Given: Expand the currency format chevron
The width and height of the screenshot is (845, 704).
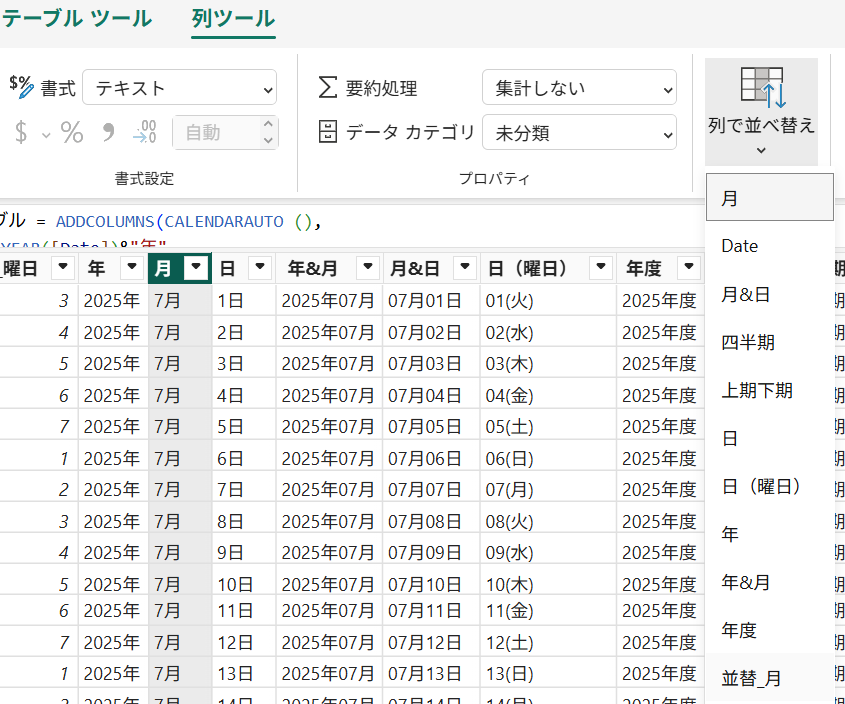Looking at the screenshot, I should click(x=46, y=135).
